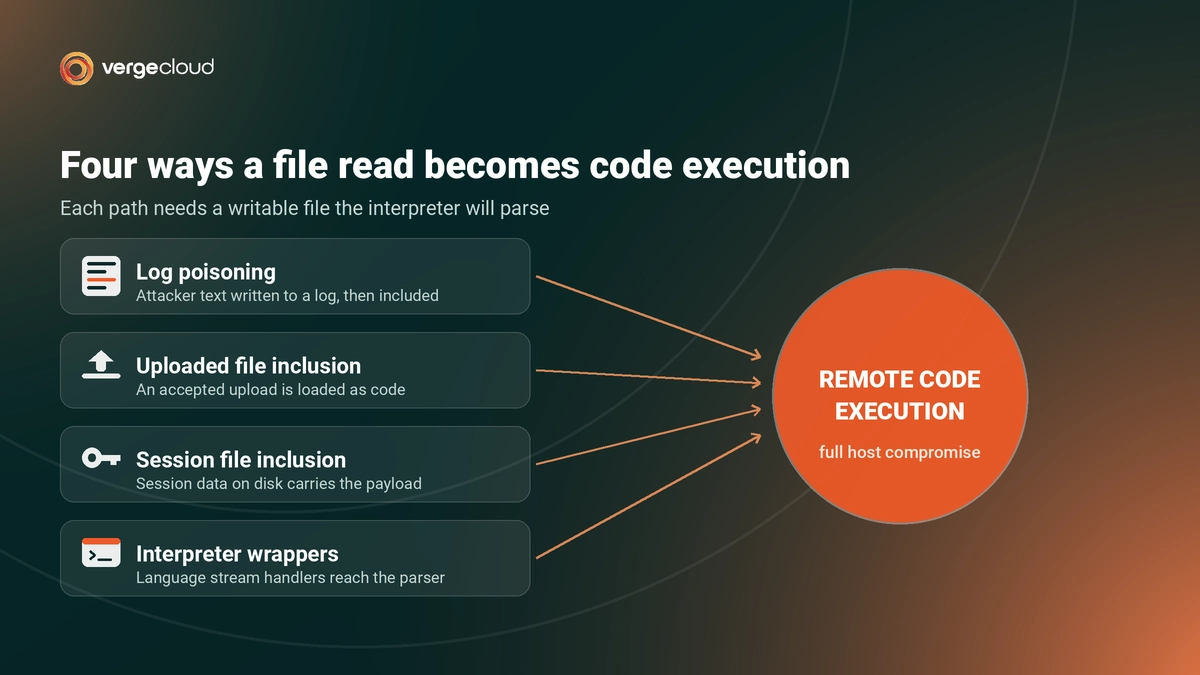Select the 'Log poisoning' heading

[x=206, y=272]
